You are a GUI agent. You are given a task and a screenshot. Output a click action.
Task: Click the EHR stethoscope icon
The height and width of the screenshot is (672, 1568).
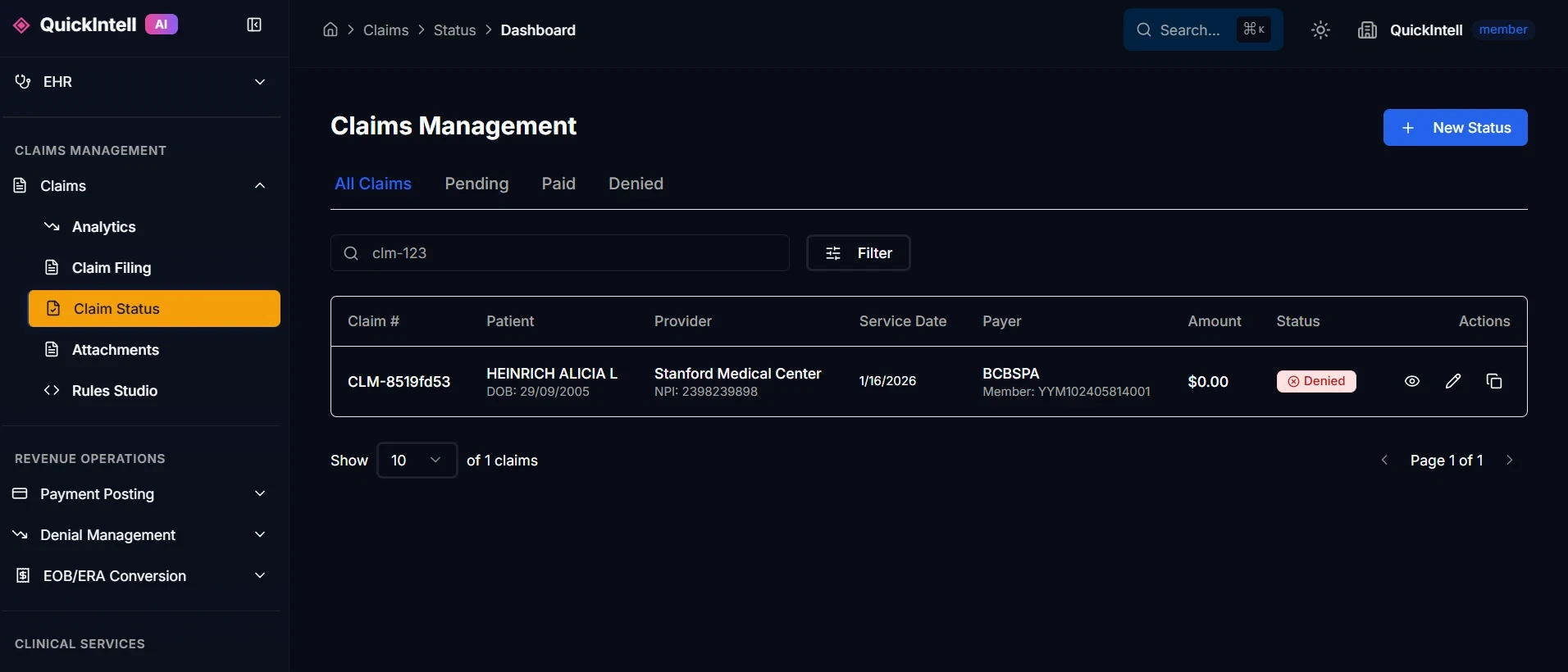[23, 82]
